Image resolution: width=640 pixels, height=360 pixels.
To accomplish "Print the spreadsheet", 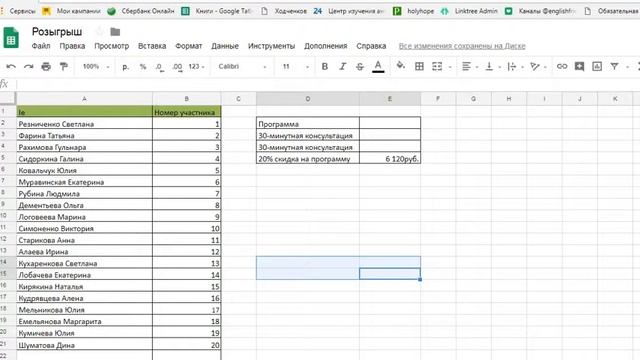I will [x=46, y=67].
